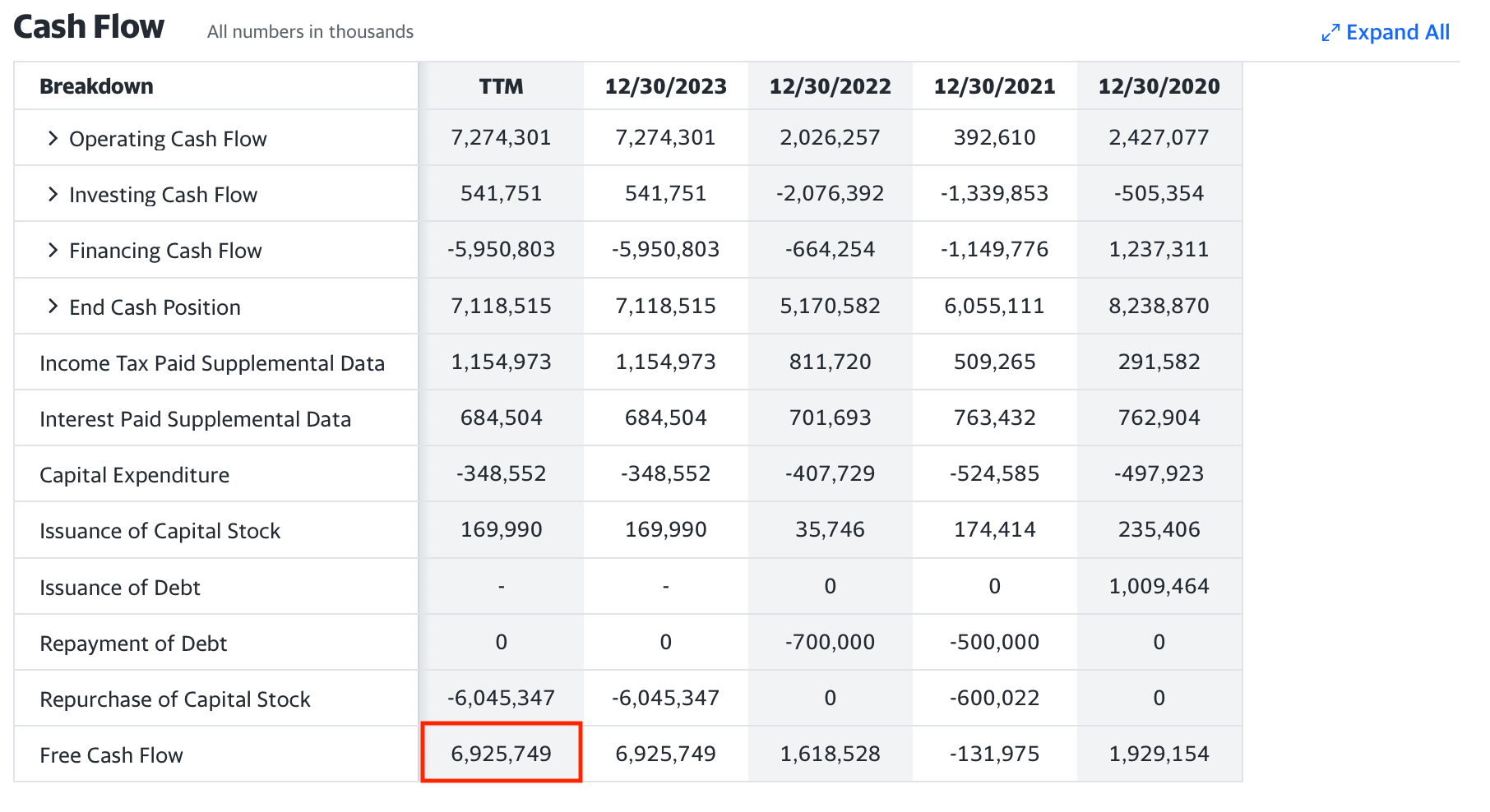Screen dimensions: 1490x812
Task: Select 2022 Income Tax Paid value 811,720
Action: pos(830,362)
